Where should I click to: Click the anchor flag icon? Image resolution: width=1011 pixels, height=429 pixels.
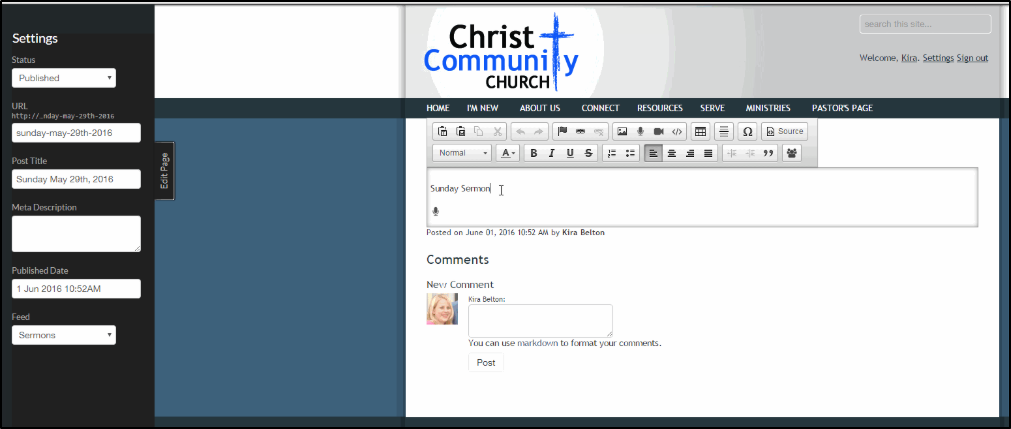point(562,131)
